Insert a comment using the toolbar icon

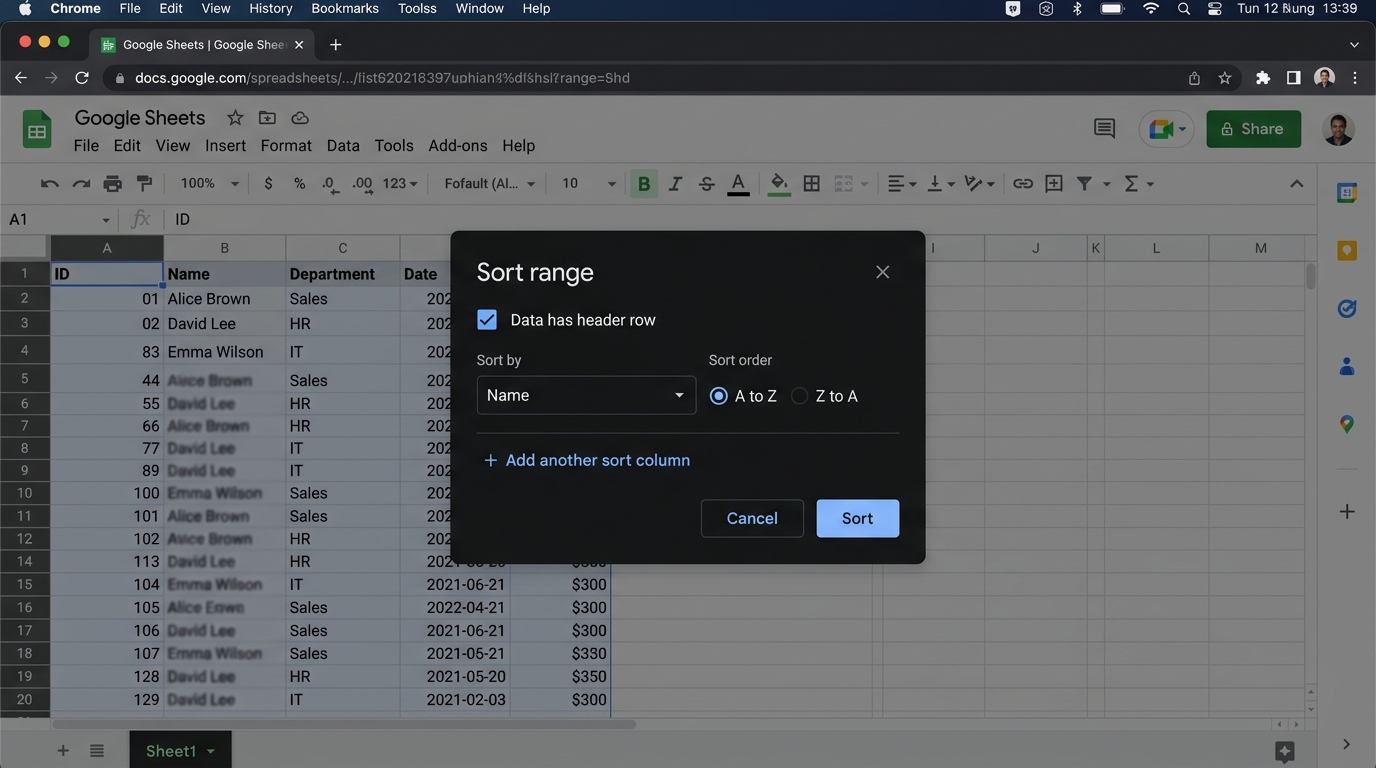coord(1054,184)
